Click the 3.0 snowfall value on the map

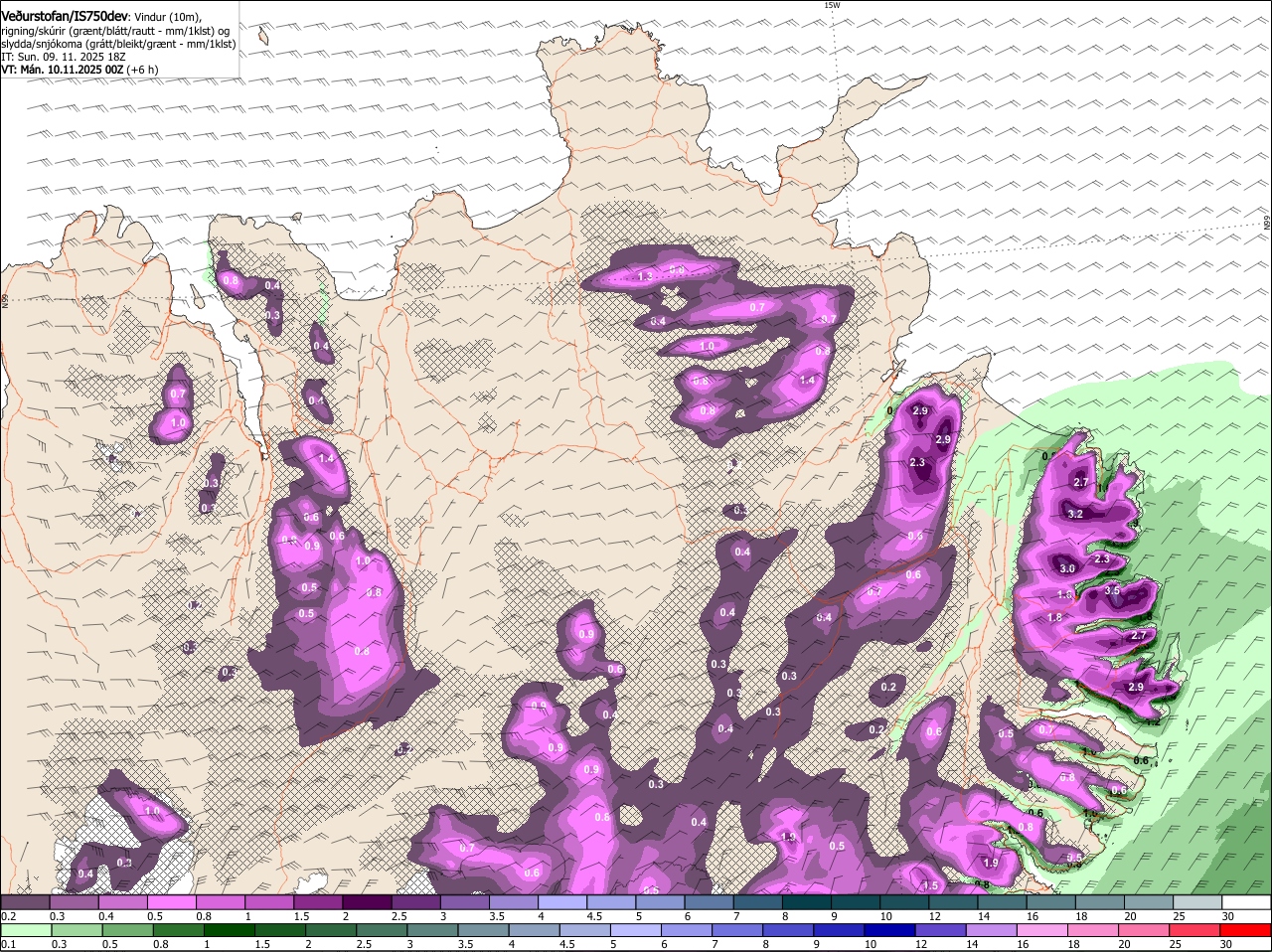(1067, 568)
